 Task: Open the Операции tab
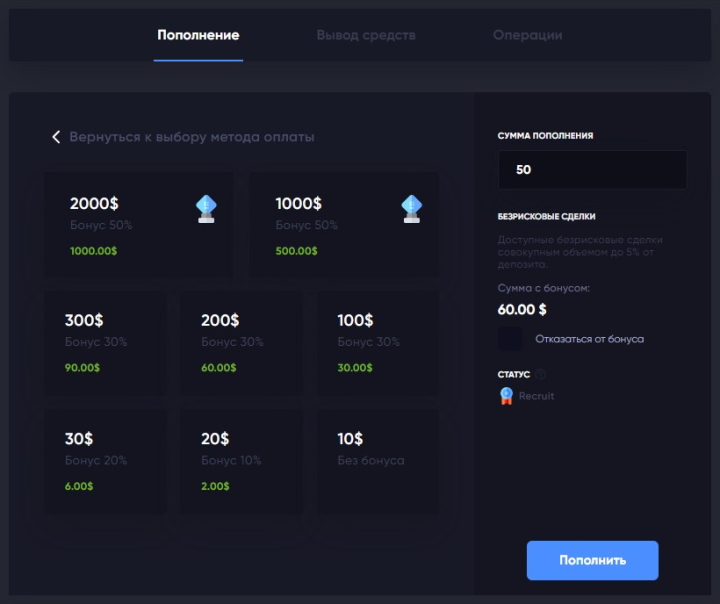click(x=527, y=35)
